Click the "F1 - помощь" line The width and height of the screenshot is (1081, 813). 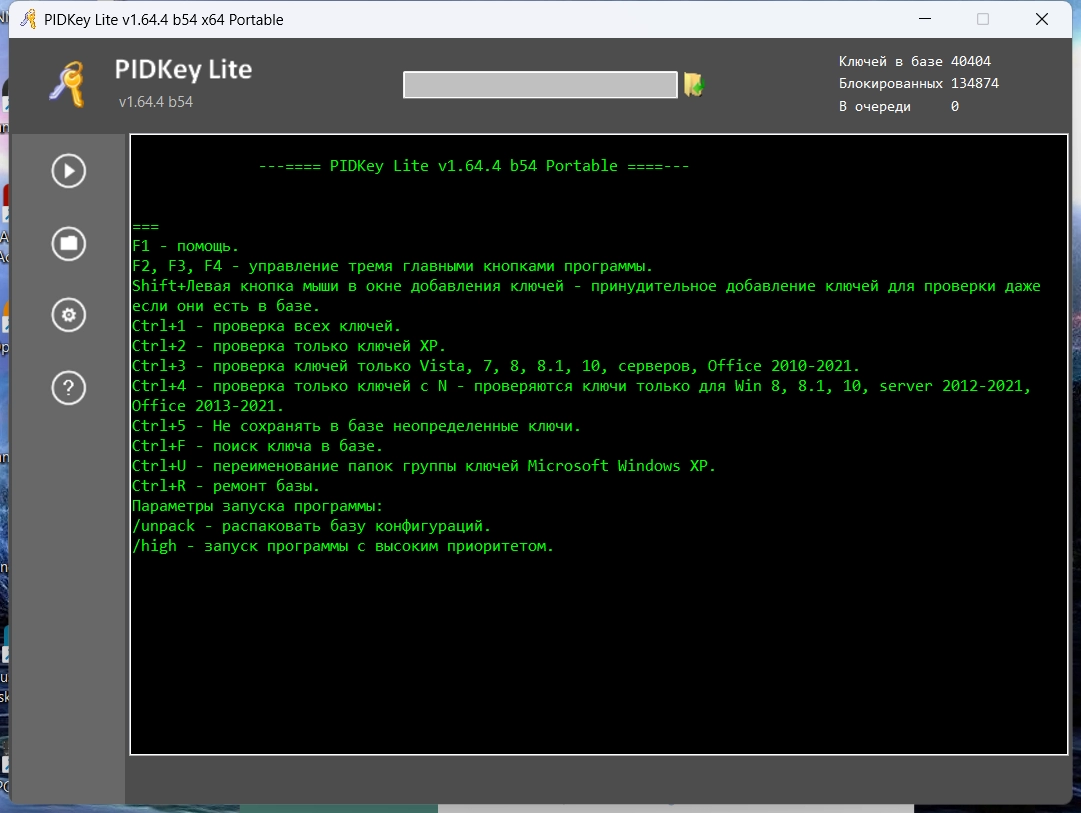click(185, 246)
